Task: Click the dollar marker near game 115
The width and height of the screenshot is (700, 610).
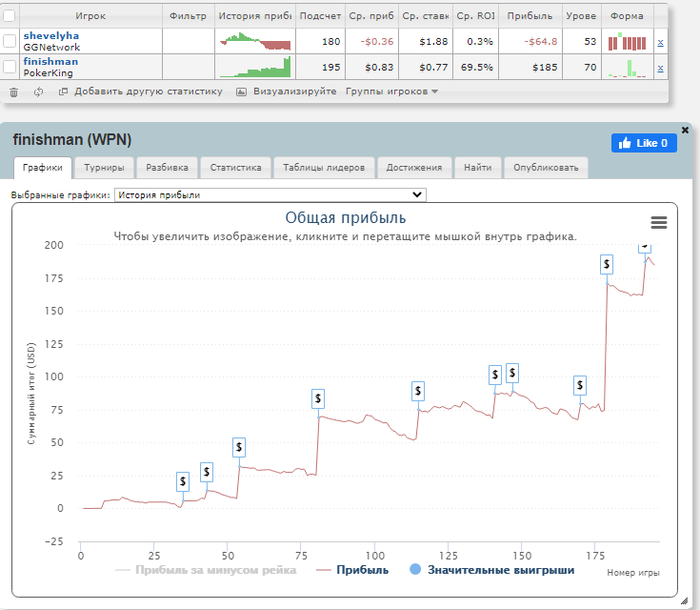Action: [x=418, y=391]
